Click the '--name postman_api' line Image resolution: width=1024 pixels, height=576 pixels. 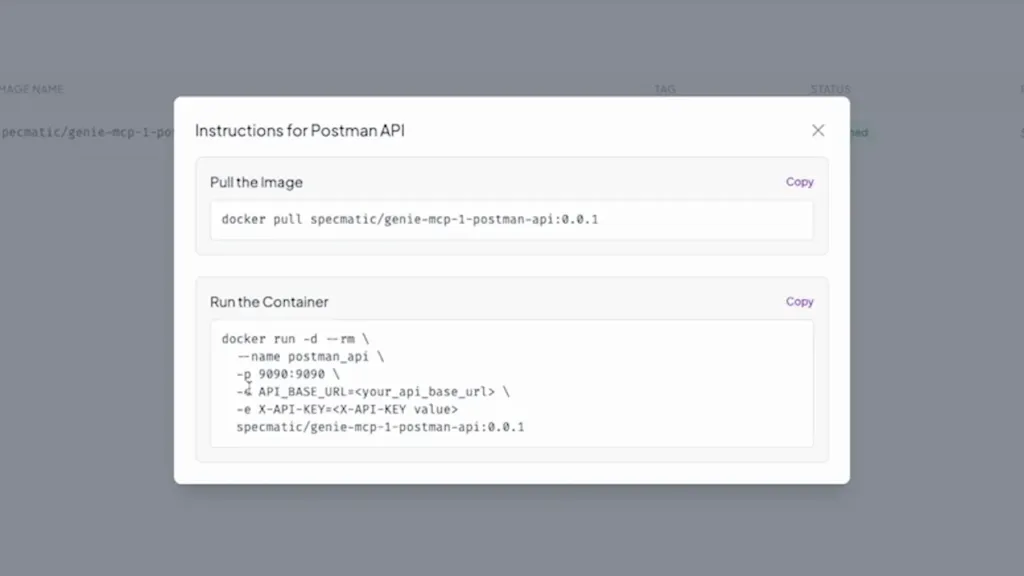310,356
